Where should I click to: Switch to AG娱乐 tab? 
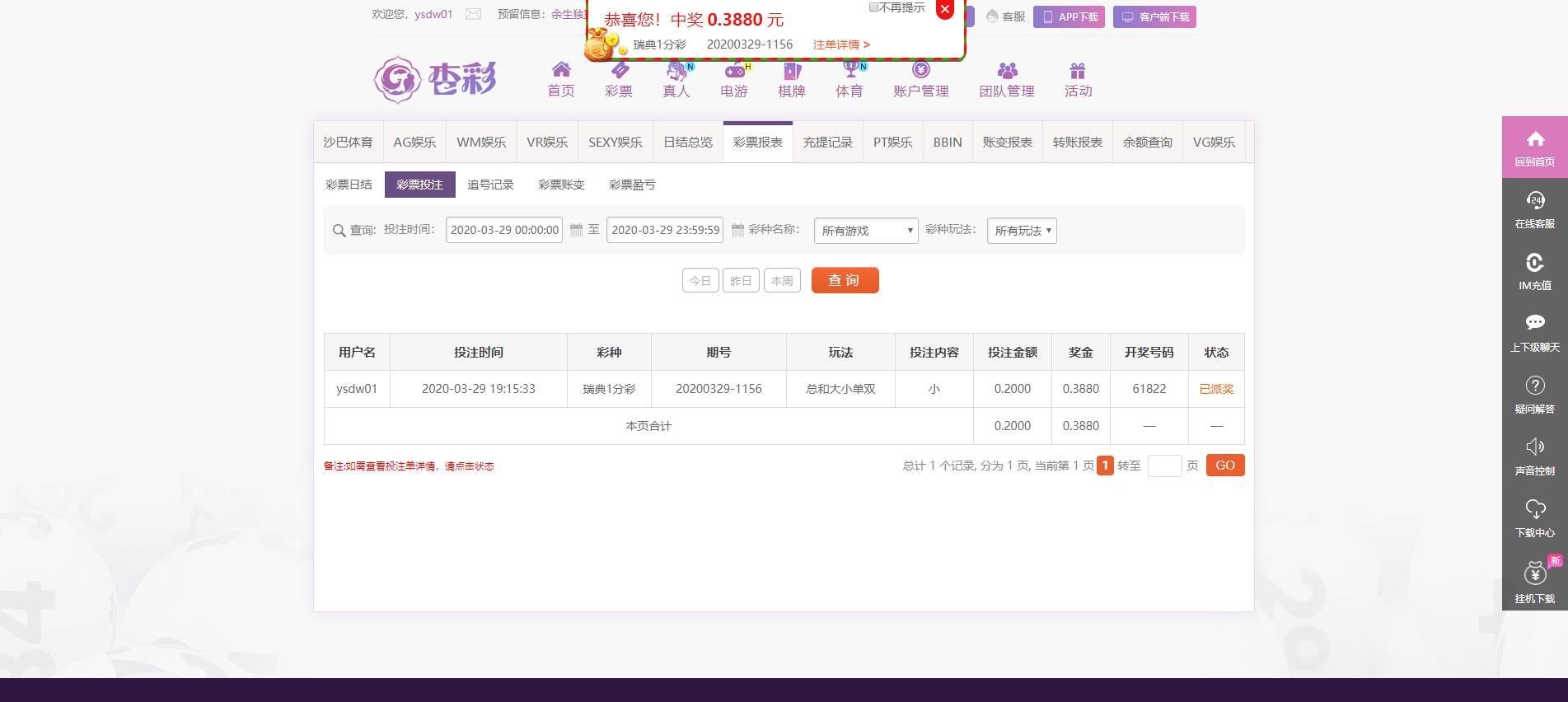pos(414,142)
